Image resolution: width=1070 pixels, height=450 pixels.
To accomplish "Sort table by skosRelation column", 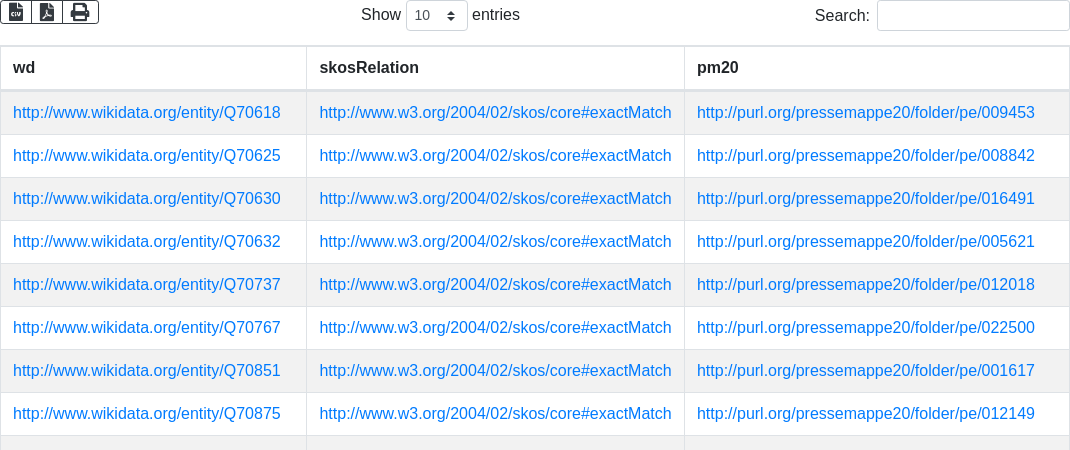I will pyautogui.click(x=368, y=68).
